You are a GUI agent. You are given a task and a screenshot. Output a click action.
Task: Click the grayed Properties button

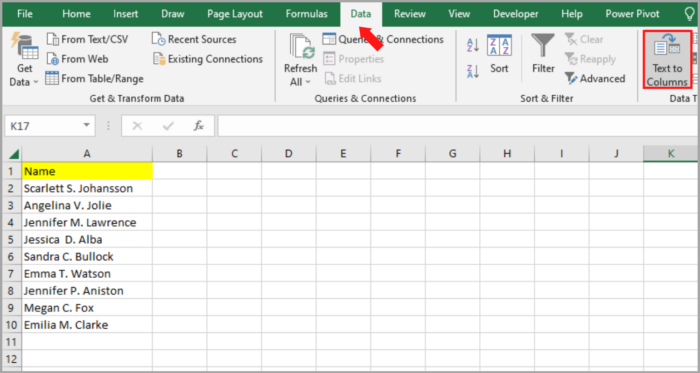pos(353,59)
